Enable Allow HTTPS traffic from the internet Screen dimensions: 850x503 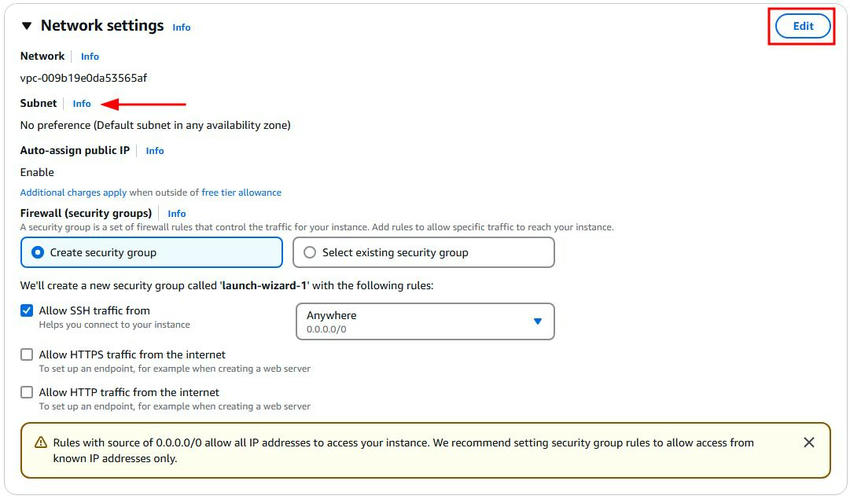pyautogui.click(x=27, y=355)
